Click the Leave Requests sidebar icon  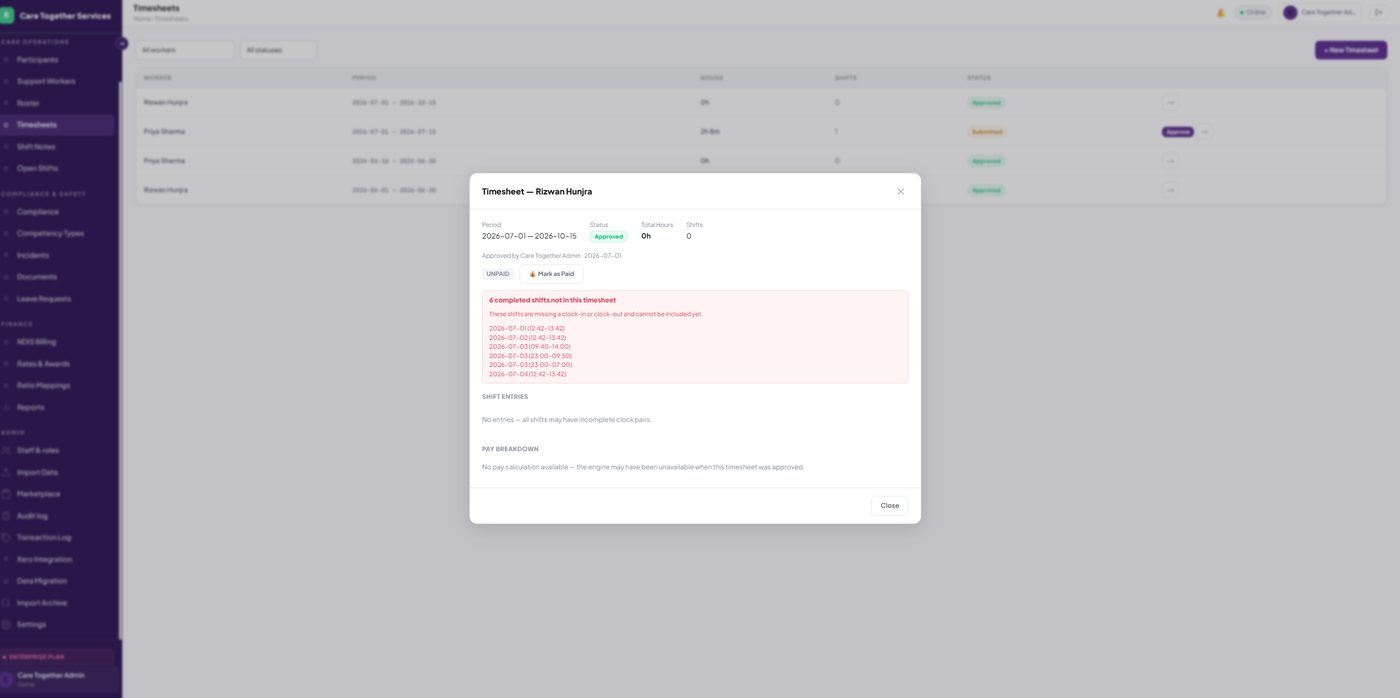click(6, 299)
